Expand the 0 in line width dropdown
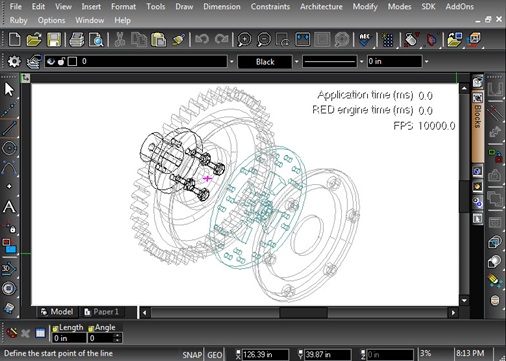 (x=426, y=62)
